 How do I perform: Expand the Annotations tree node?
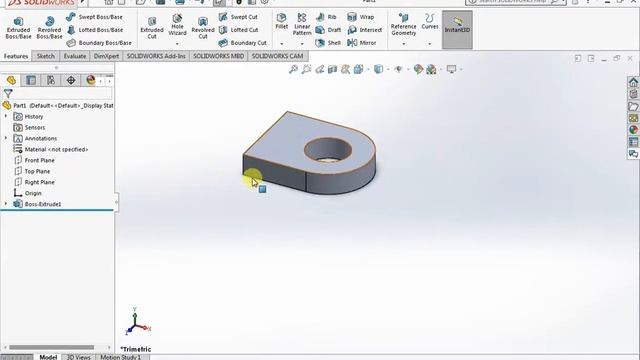click(6, 138)
